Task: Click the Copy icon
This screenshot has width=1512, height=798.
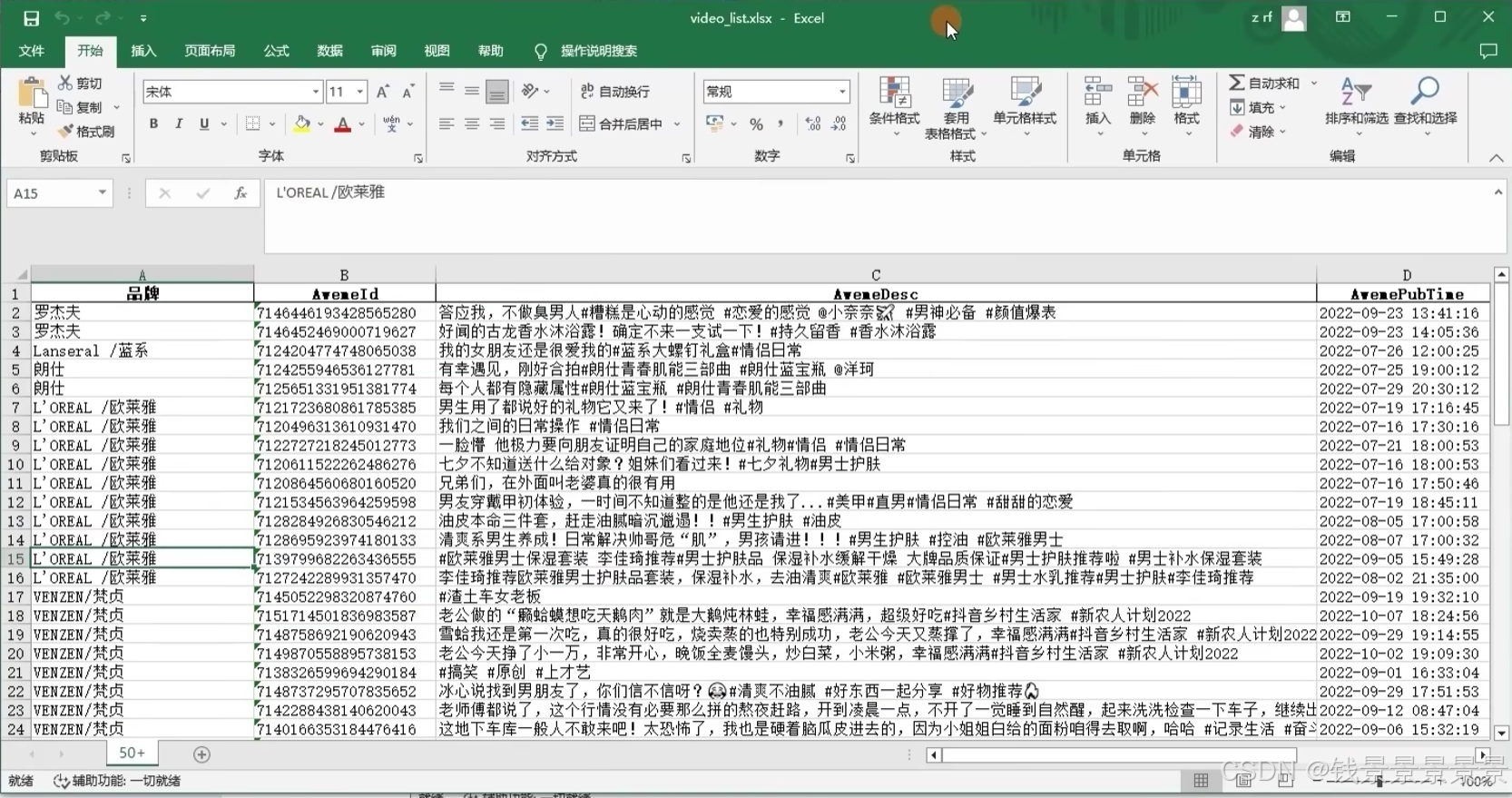Action: coord(65,107)
